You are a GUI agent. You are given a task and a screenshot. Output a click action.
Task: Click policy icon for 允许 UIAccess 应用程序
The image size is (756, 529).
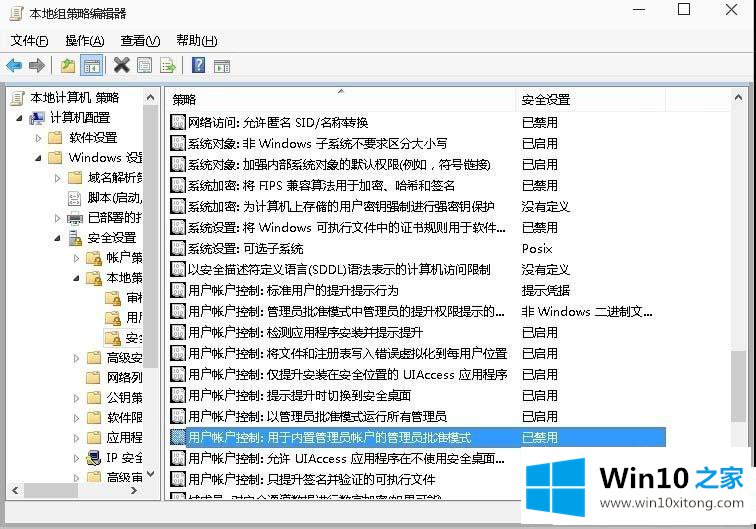(x=178, y=459)
